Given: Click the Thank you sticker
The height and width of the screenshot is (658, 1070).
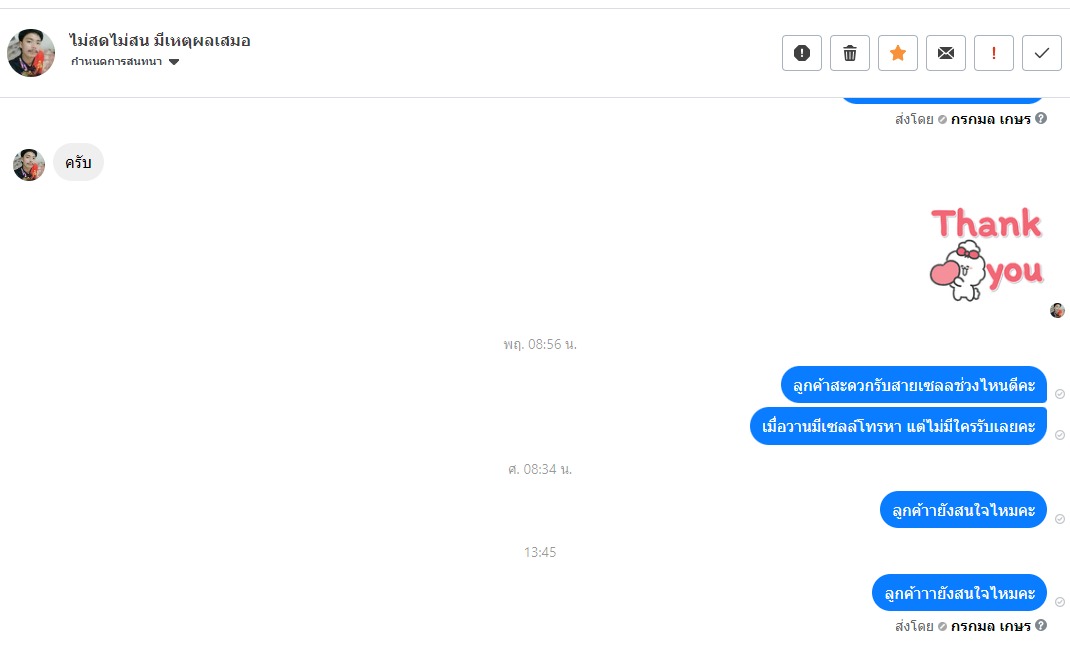Looking at the screenshot, I should [x=987, y=255].
